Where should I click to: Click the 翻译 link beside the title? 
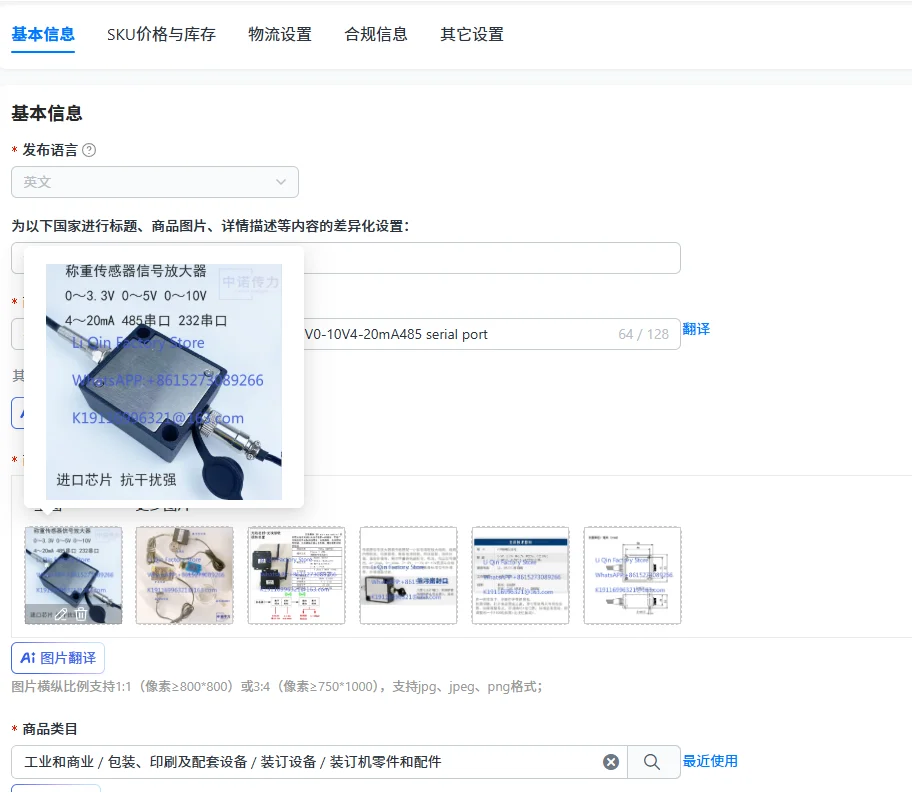coord(696,329)
